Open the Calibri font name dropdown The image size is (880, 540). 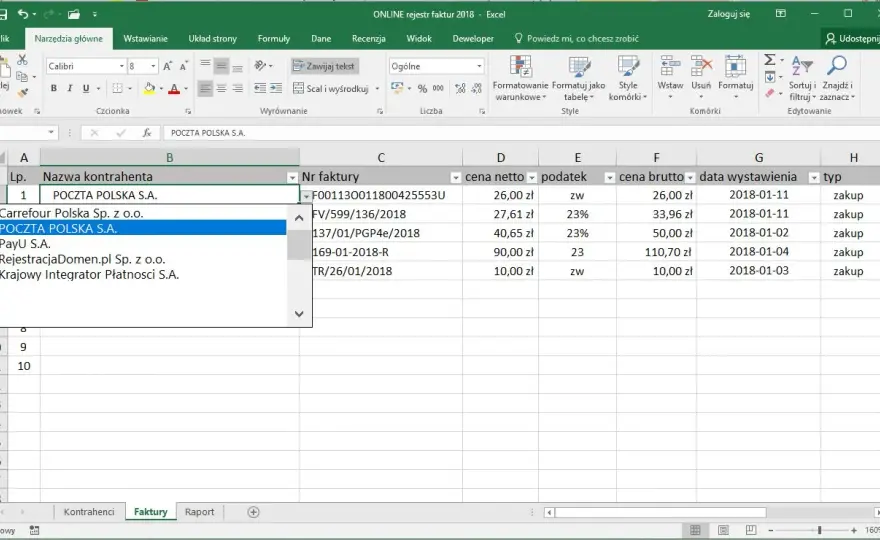coord(121,66)
